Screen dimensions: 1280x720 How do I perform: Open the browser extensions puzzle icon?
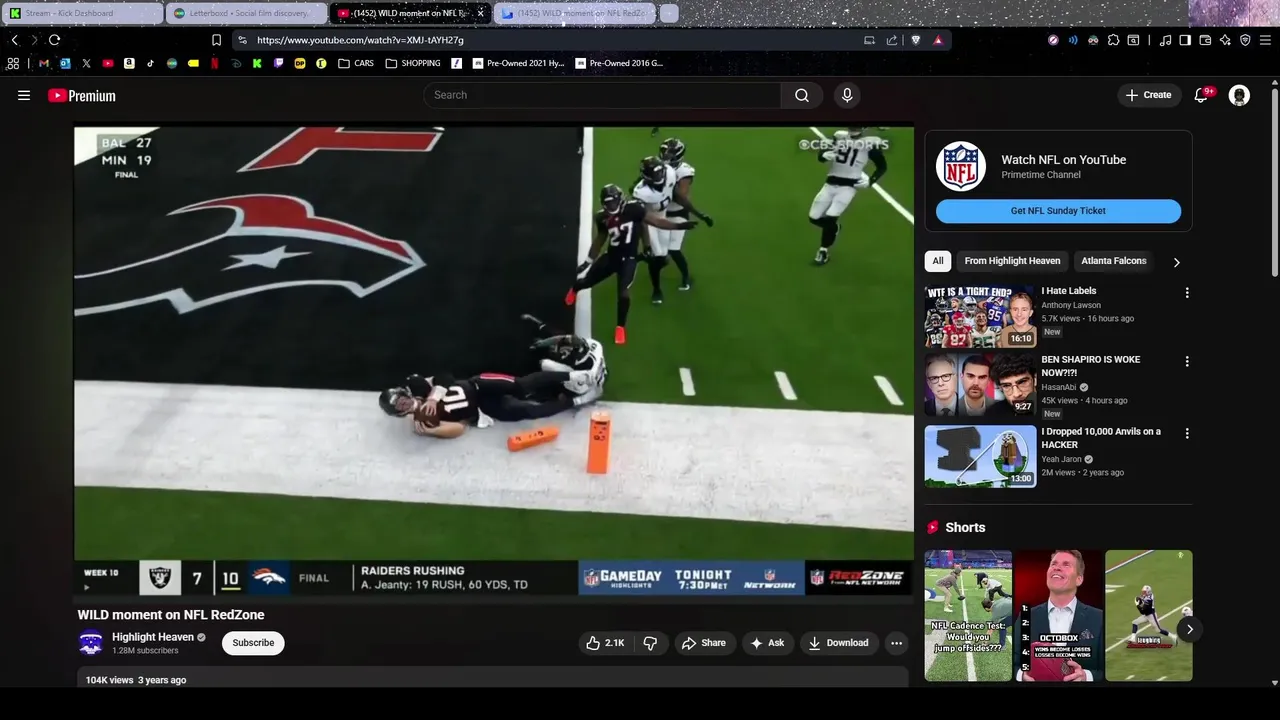(x=1113, y=40)
